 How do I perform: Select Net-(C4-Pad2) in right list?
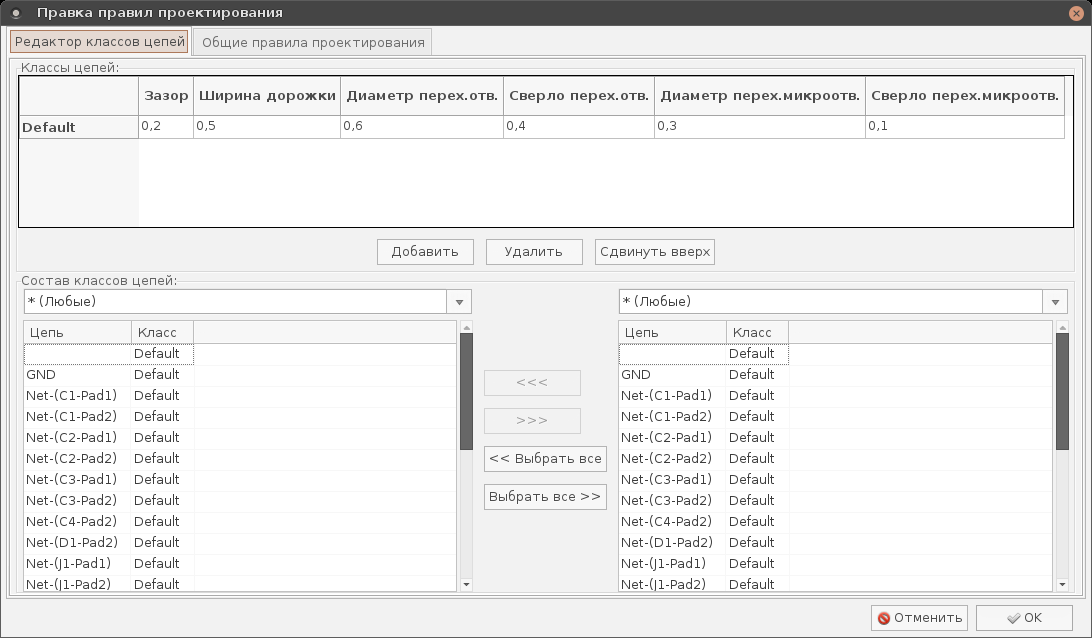836,521
